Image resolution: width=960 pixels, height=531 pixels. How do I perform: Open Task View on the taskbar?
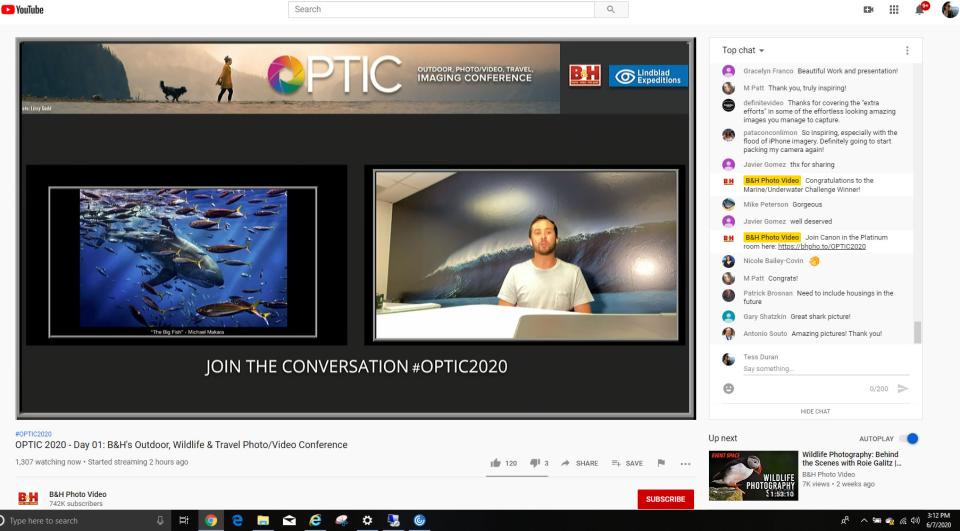[184, 521]
